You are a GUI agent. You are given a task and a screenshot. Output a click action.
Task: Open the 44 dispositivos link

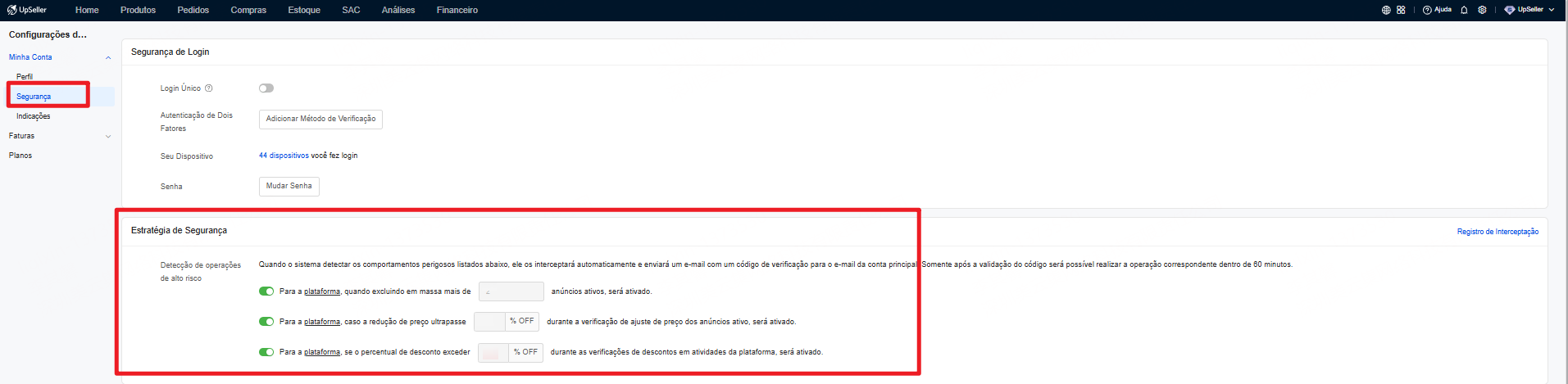click(284, 156)
